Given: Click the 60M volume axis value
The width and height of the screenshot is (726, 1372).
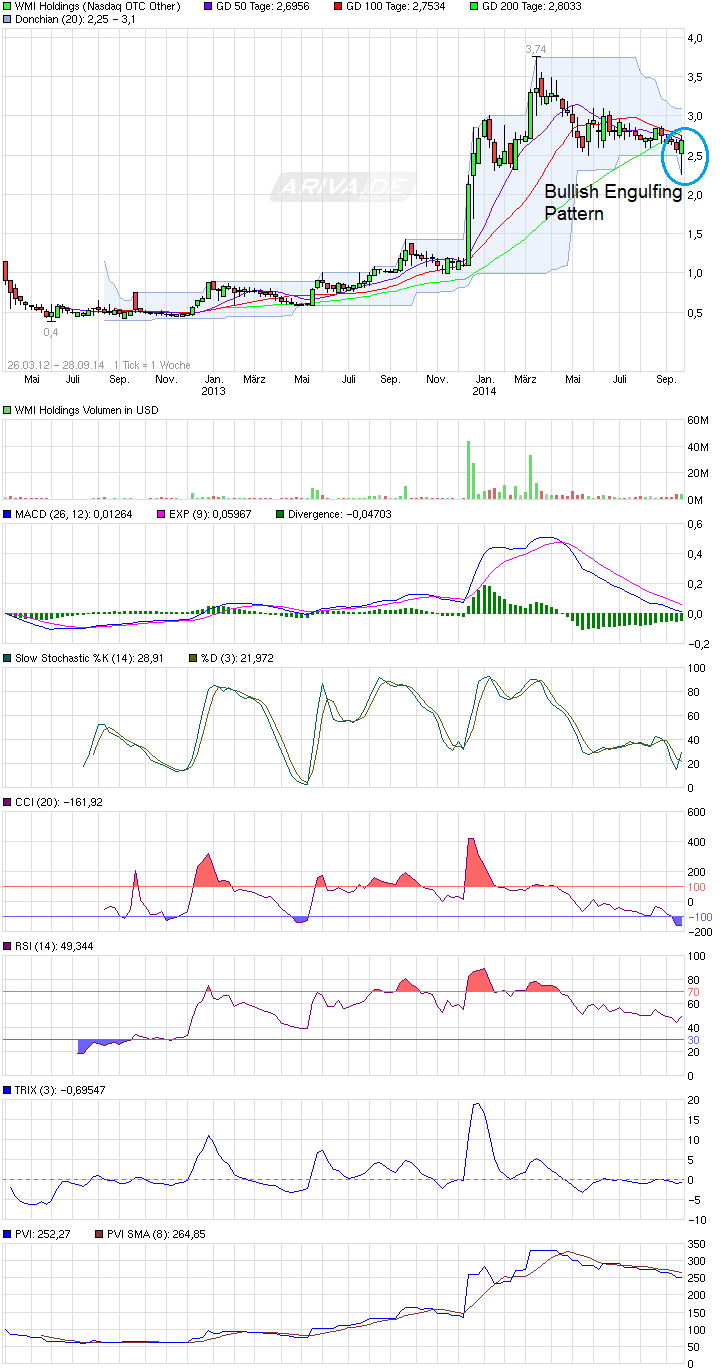Looking at the screenshot, I should coord(696,420).
